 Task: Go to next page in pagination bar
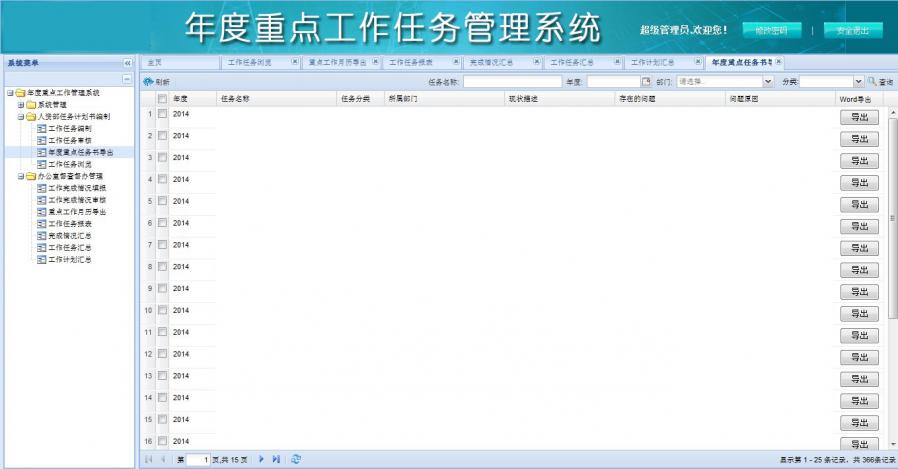click(262, 459)
